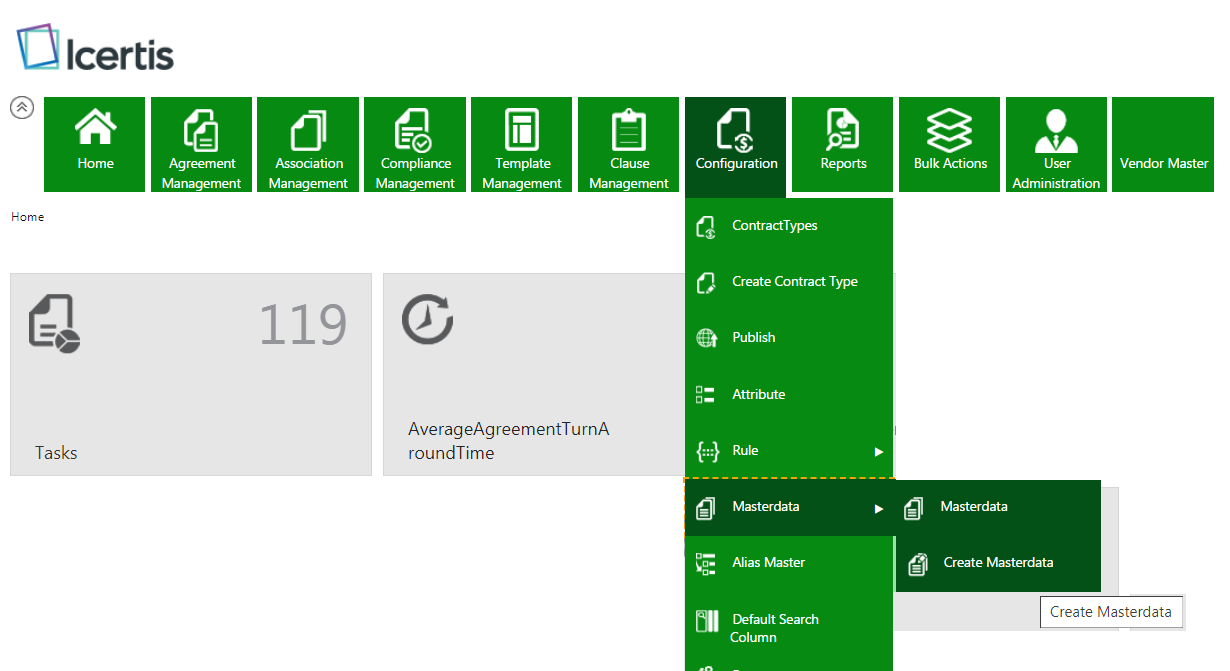The width and height of the screenshot is (1230, 671).
Task: Open Clause Management clipboard icon
Action: pyautogui.click(x=629, y=130)
